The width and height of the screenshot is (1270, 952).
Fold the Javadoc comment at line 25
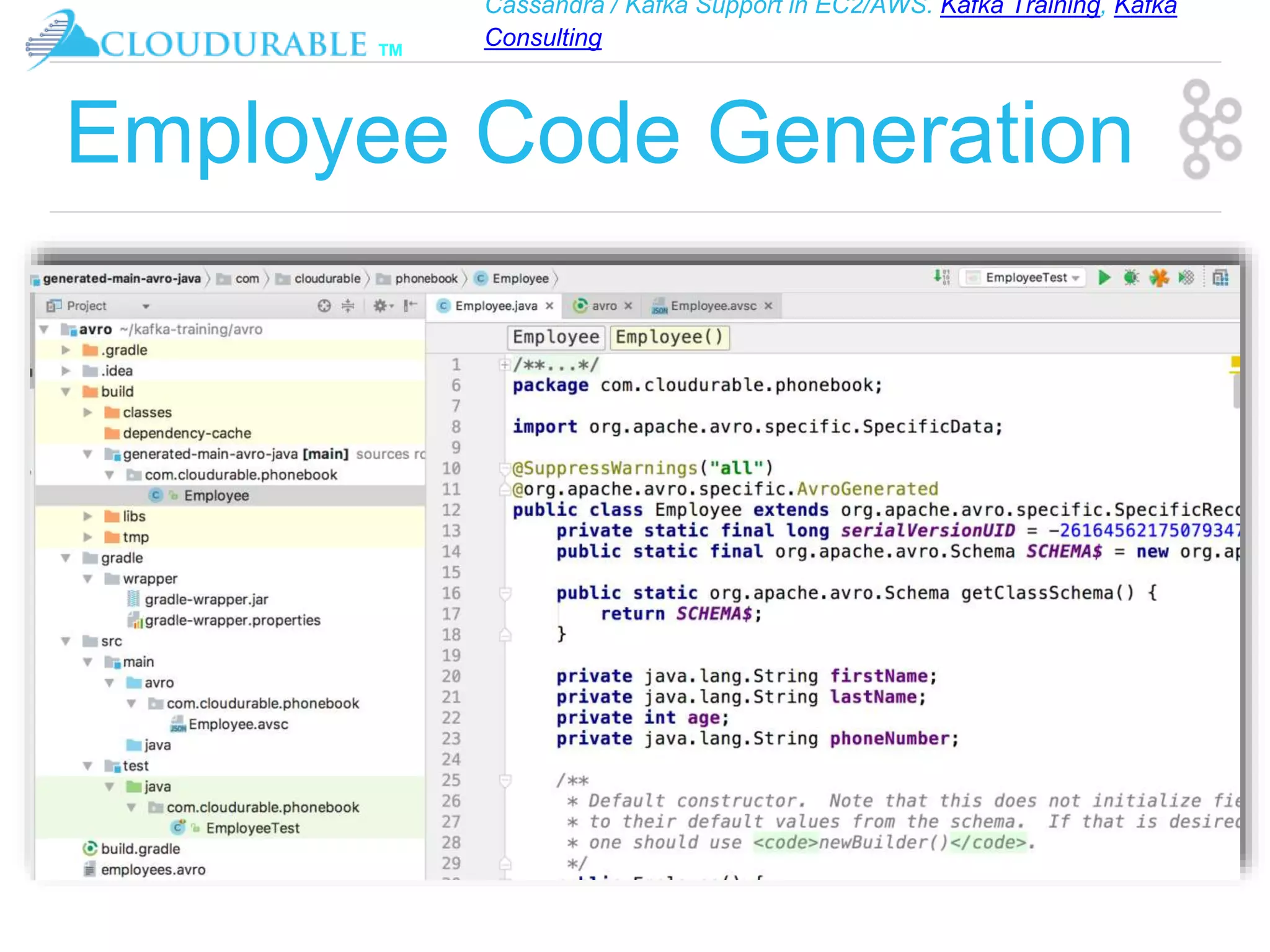pyautogui.click(x=505, y=780)
